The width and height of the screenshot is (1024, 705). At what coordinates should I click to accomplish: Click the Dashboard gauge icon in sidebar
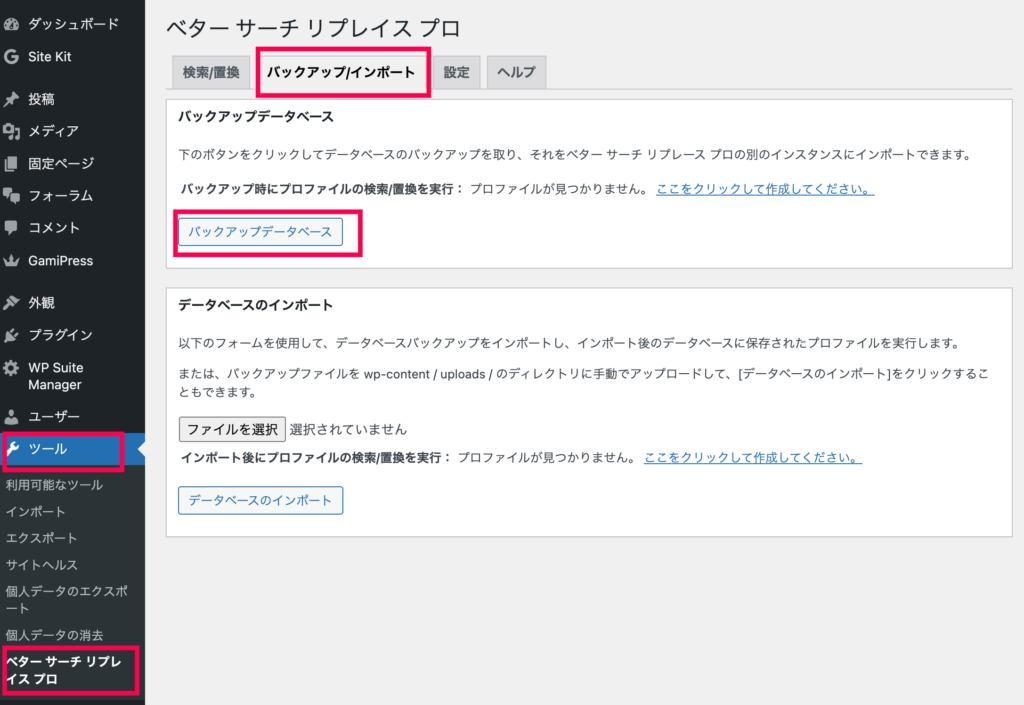(11, 25)
